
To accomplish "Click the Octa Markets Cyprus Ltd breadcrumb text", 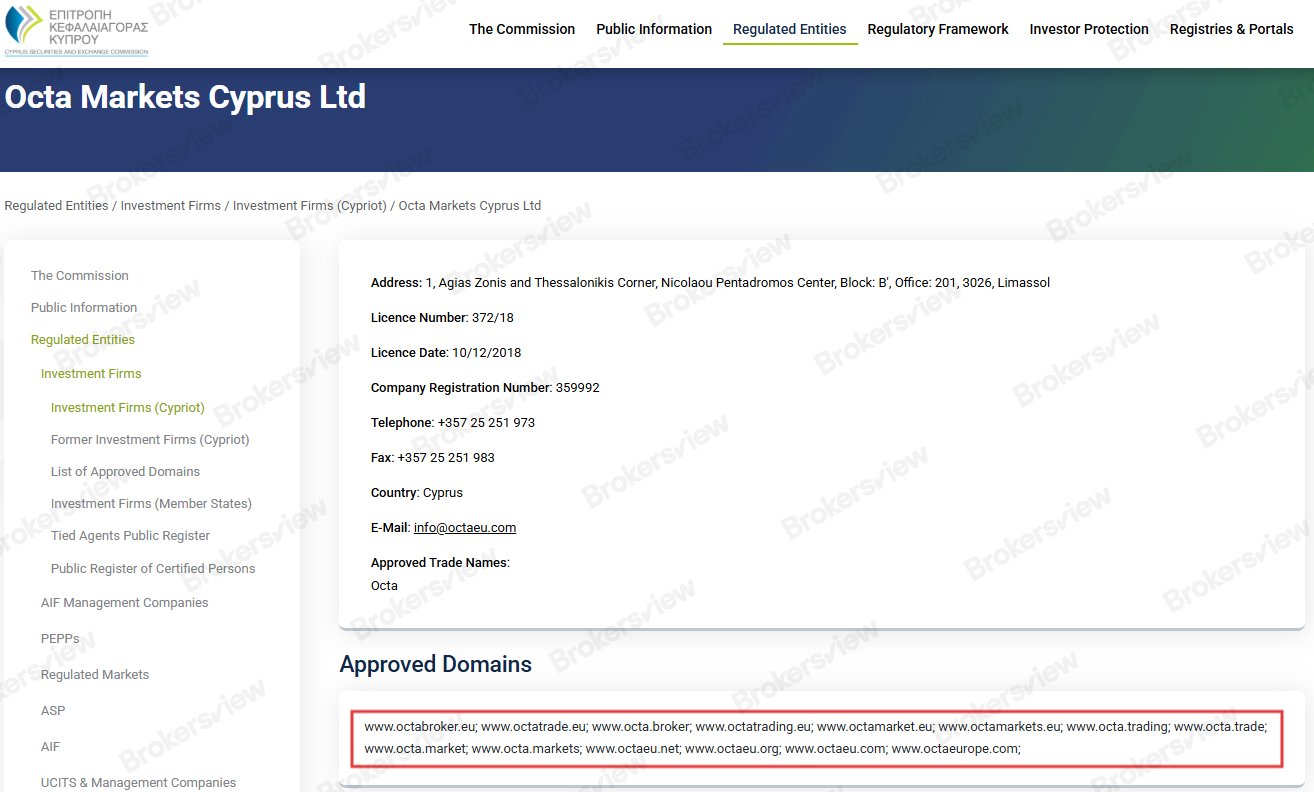I will (470, 206).
